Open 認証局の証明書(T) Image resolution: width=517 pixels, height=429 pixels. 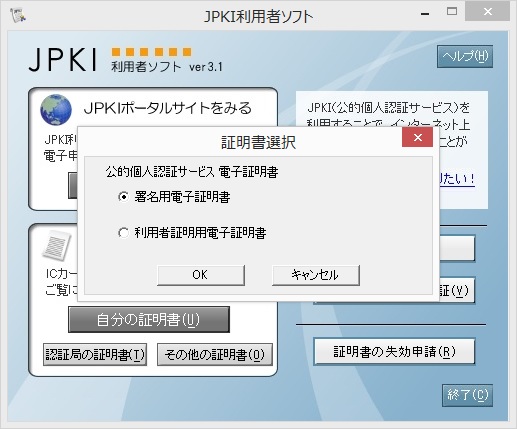[x=95, y=354]
